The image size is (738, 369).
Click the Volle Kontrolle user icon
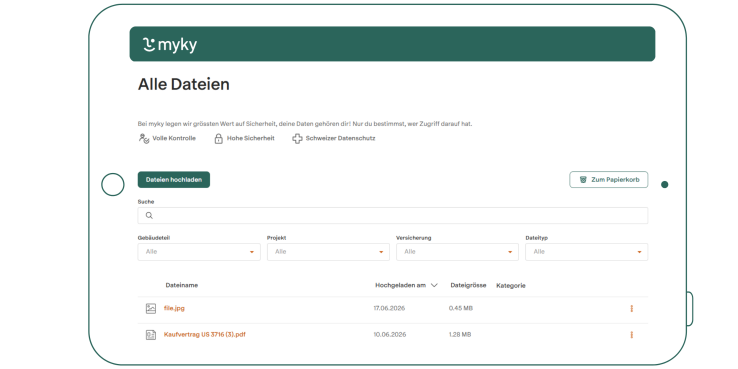click(144, 138)
